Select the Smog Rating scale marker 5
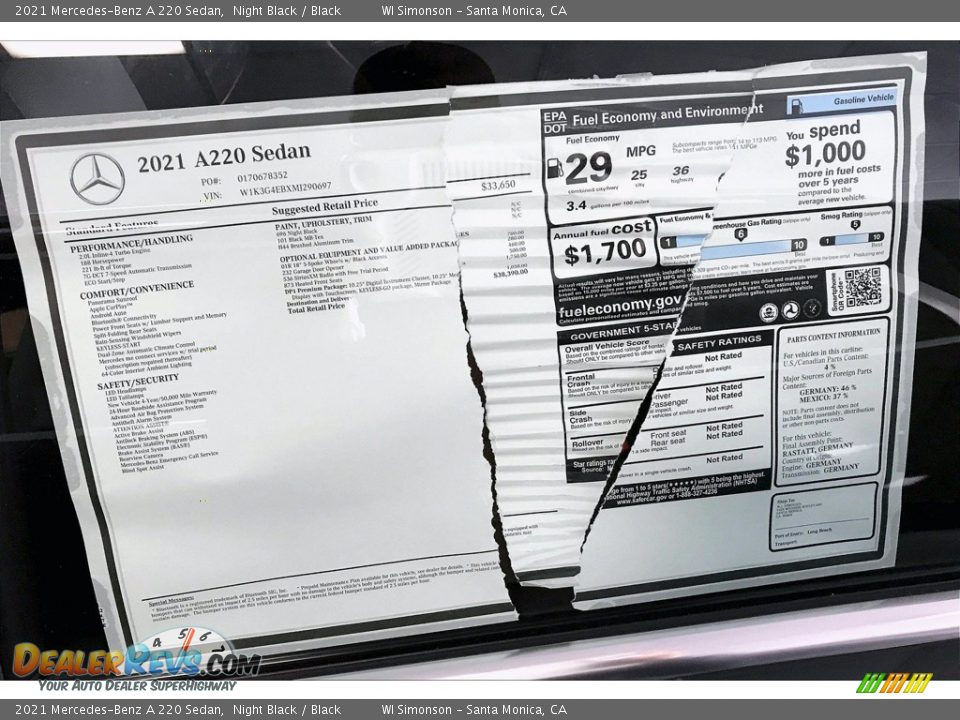The image size is (960, 720). (855, 225)
